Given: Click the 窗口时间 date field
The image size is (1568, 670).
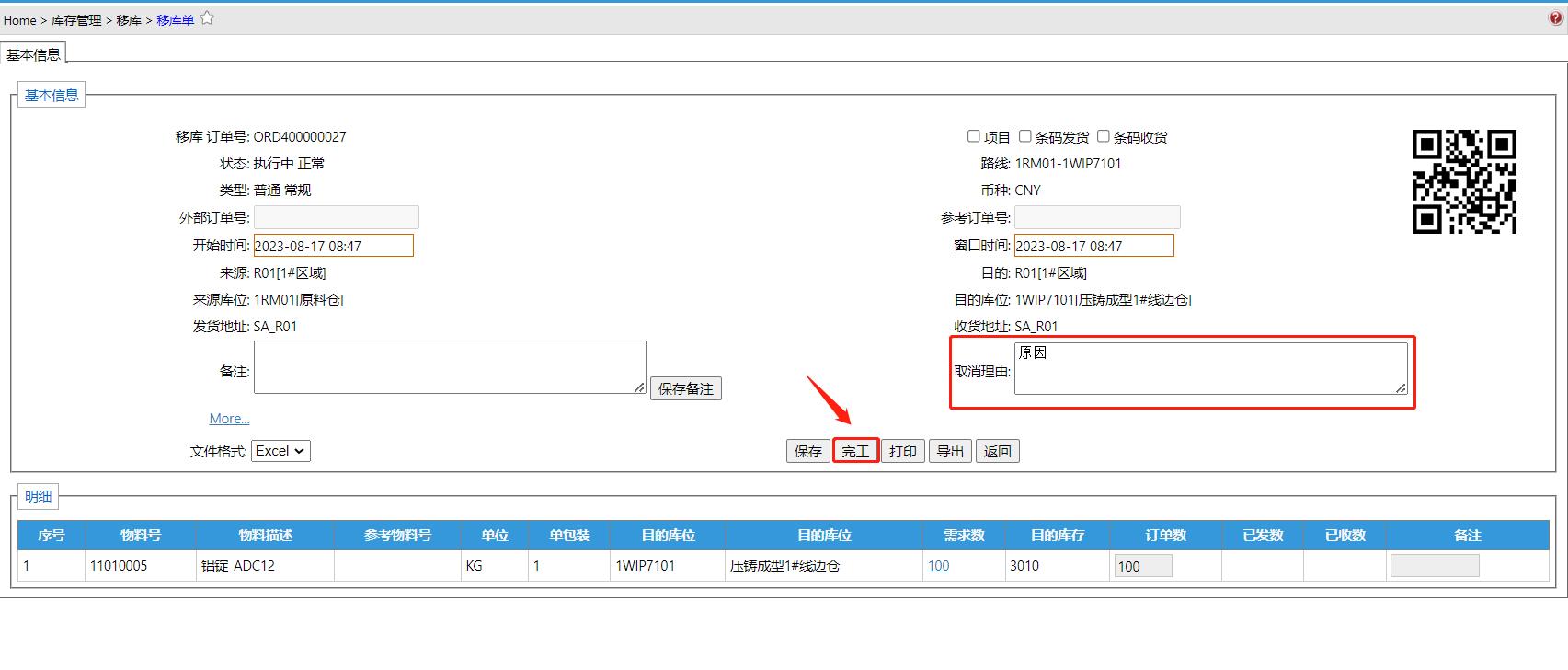Looking at the screenshot, I should (1094, 246).
